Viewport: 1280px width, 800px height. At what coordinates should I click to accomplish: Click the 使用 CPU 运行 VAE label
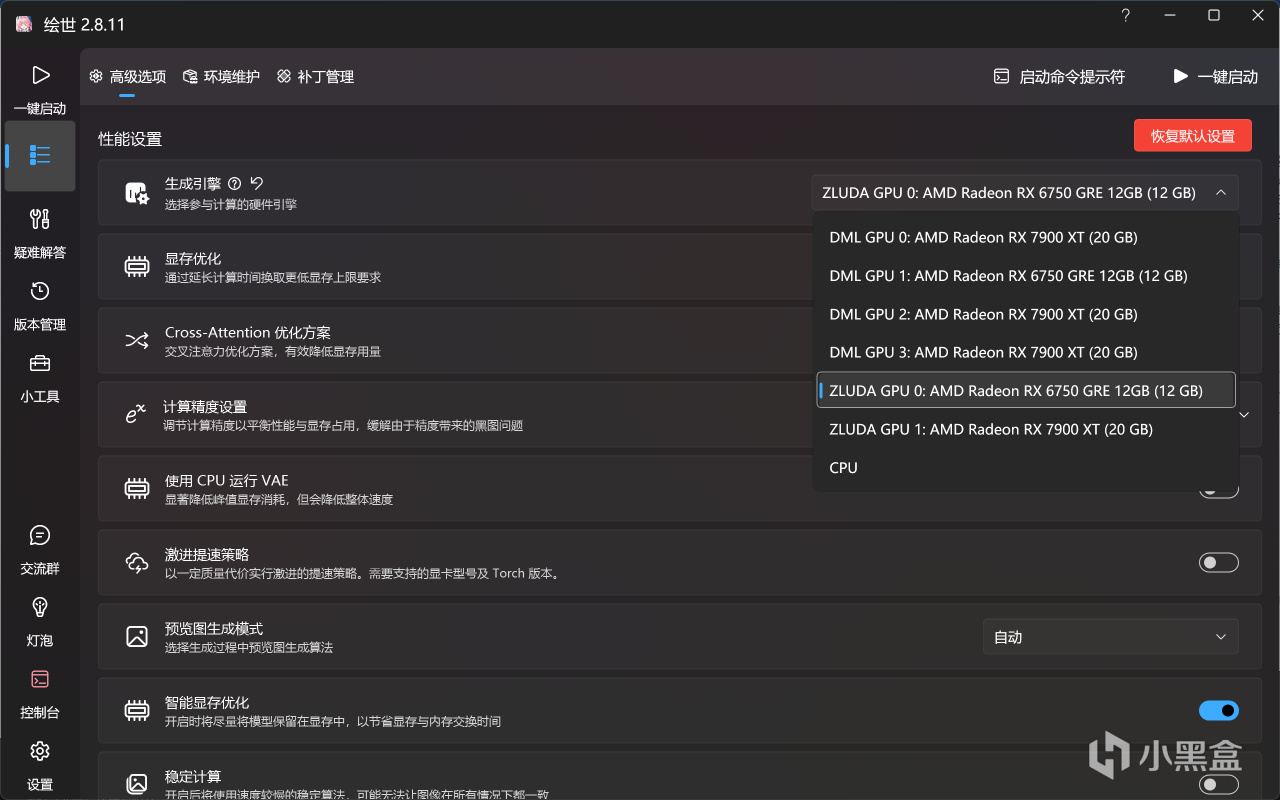(x=227, y=480)
